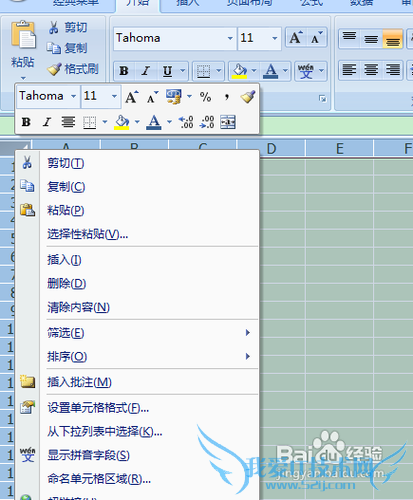This screenshot has width=413, height=500.
Task: Click mini toolbar Font Color A
Action: pyautogui.click(x=154, y=122)
